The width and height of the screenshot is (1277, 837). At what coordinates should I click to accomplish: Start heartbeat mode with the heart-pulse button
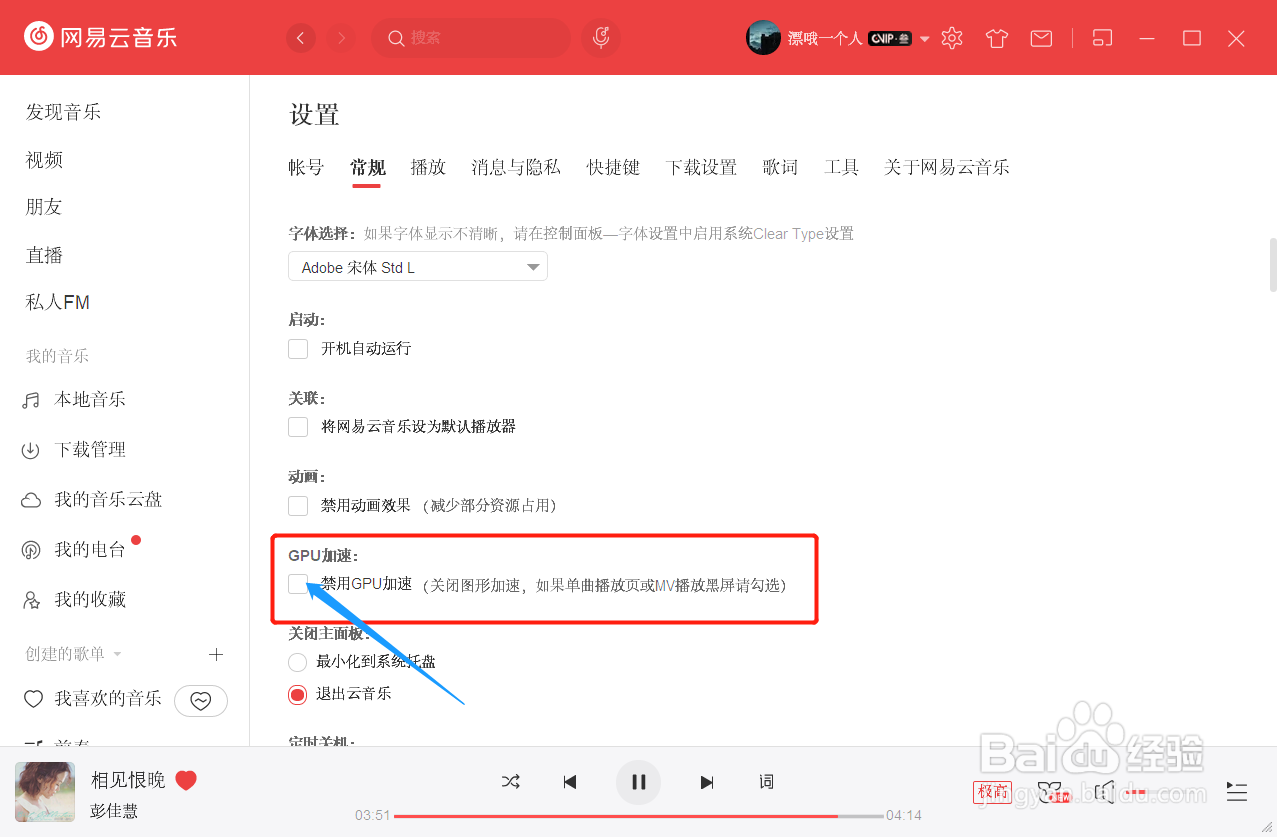[201, 701]
